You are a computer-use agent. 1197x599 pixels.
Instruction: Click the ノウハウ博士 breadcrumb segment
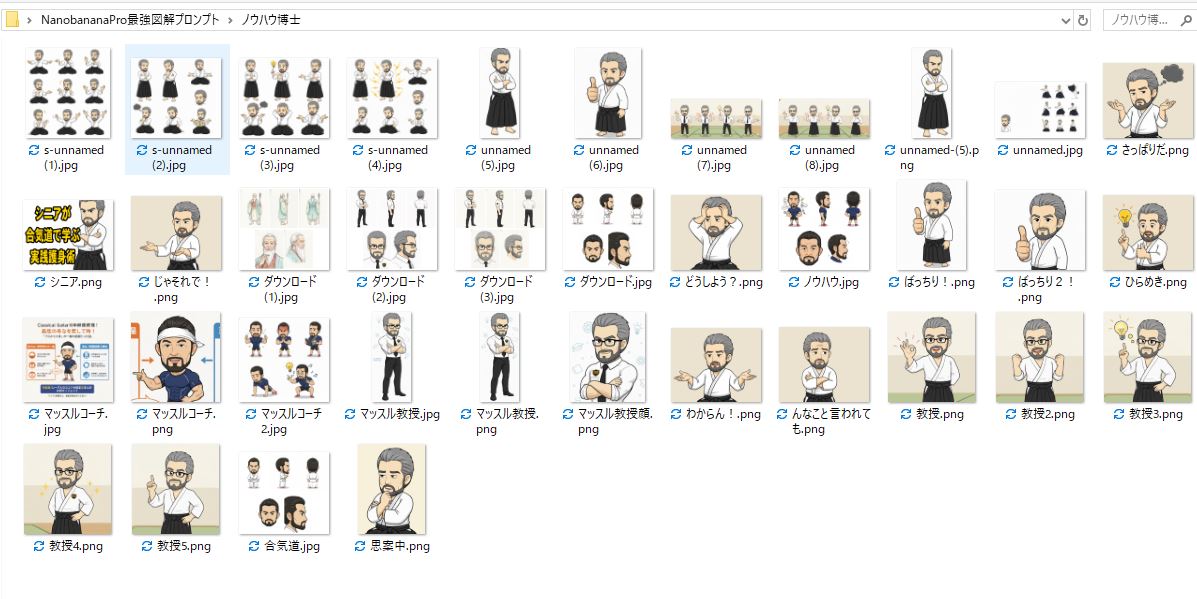tap(270, 20)
